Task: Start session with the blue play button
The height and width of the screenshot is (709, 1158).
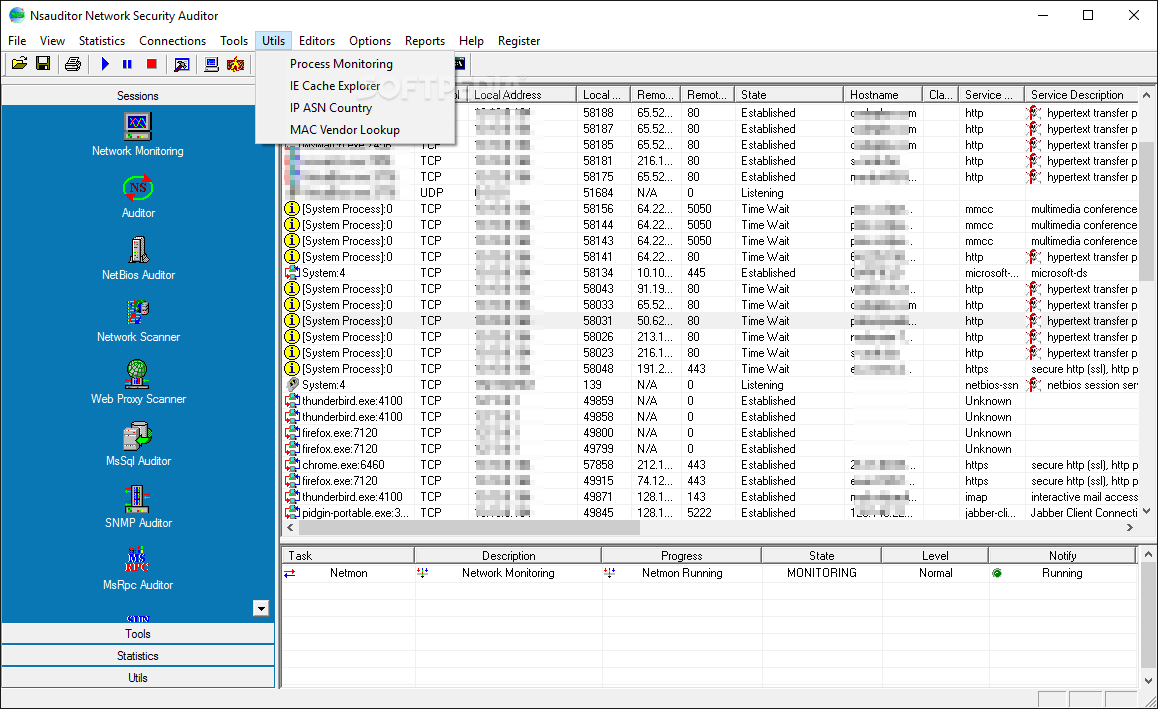Action: click(105, 64)
